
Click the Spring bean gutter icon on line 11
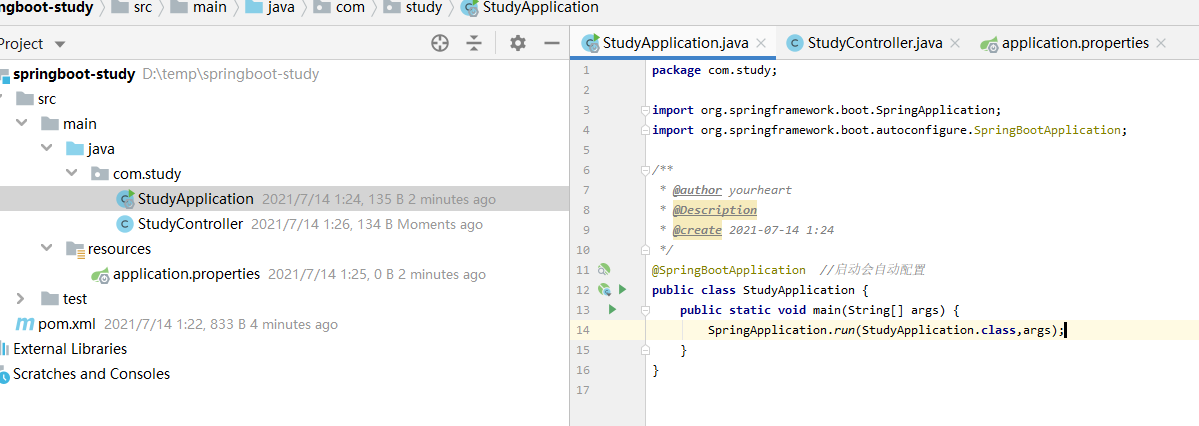click(x=604, y=269)
